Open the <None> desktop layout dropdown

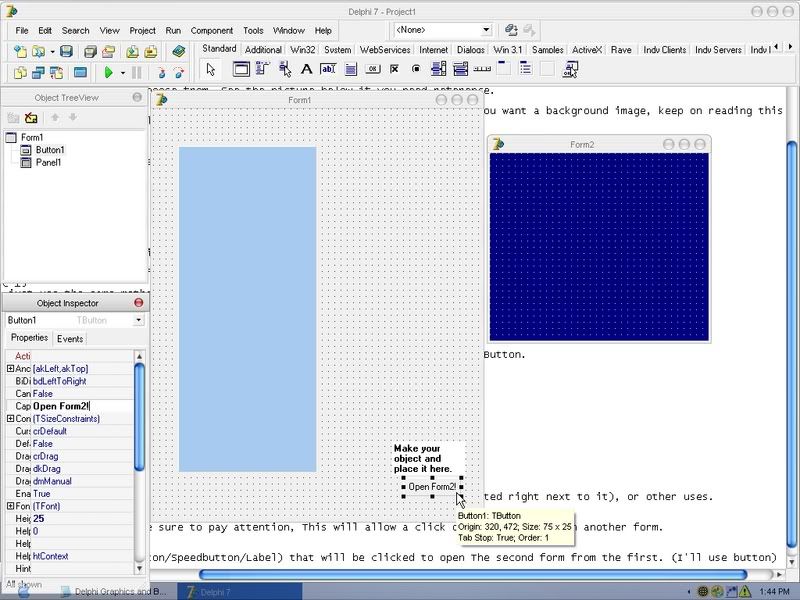pyautogui.click(x=485, y=31)
